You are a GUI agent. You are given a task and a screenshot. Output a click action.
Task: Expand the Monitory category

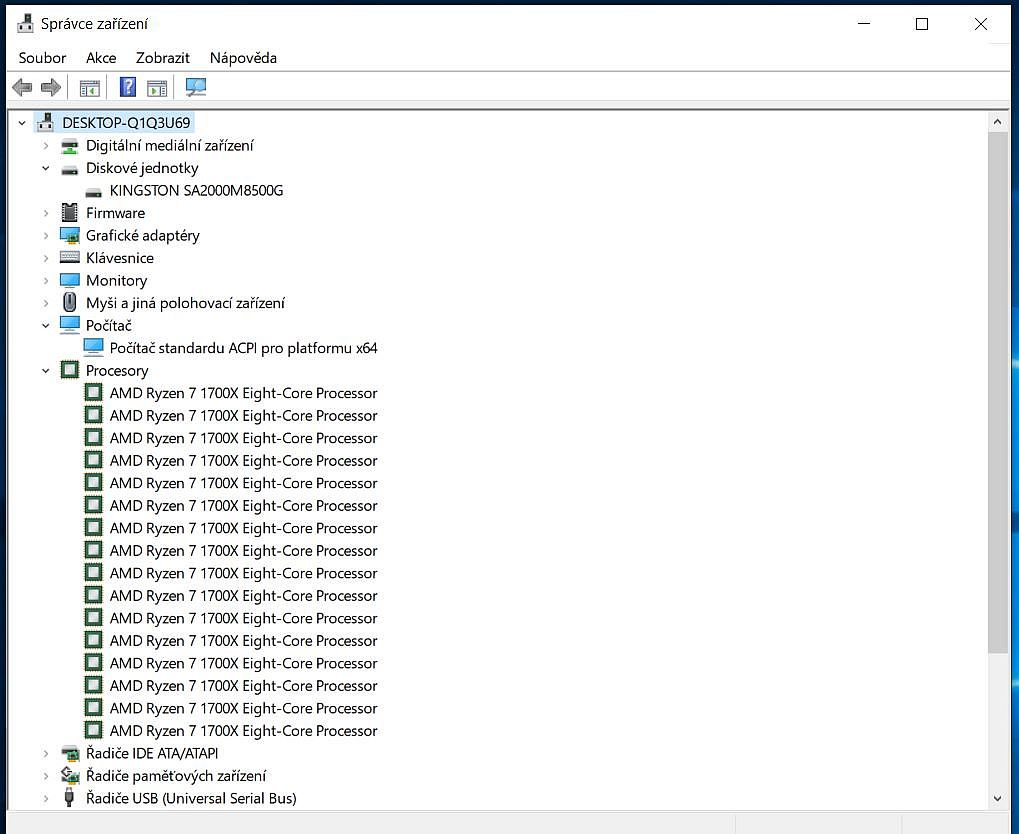coord(45,281)
